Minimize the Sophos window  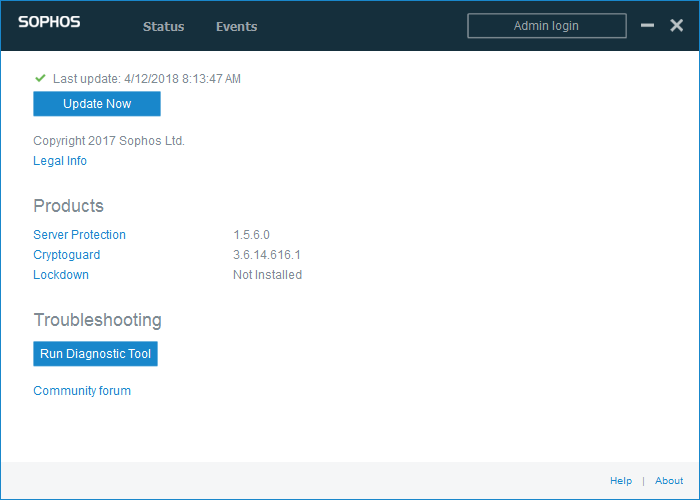click(647, 25)
